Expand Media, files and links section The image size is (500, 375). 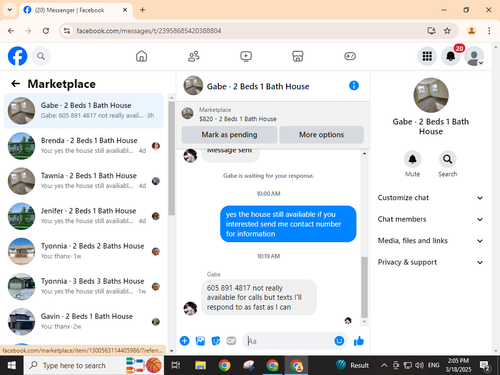click(x=430, y=241)
